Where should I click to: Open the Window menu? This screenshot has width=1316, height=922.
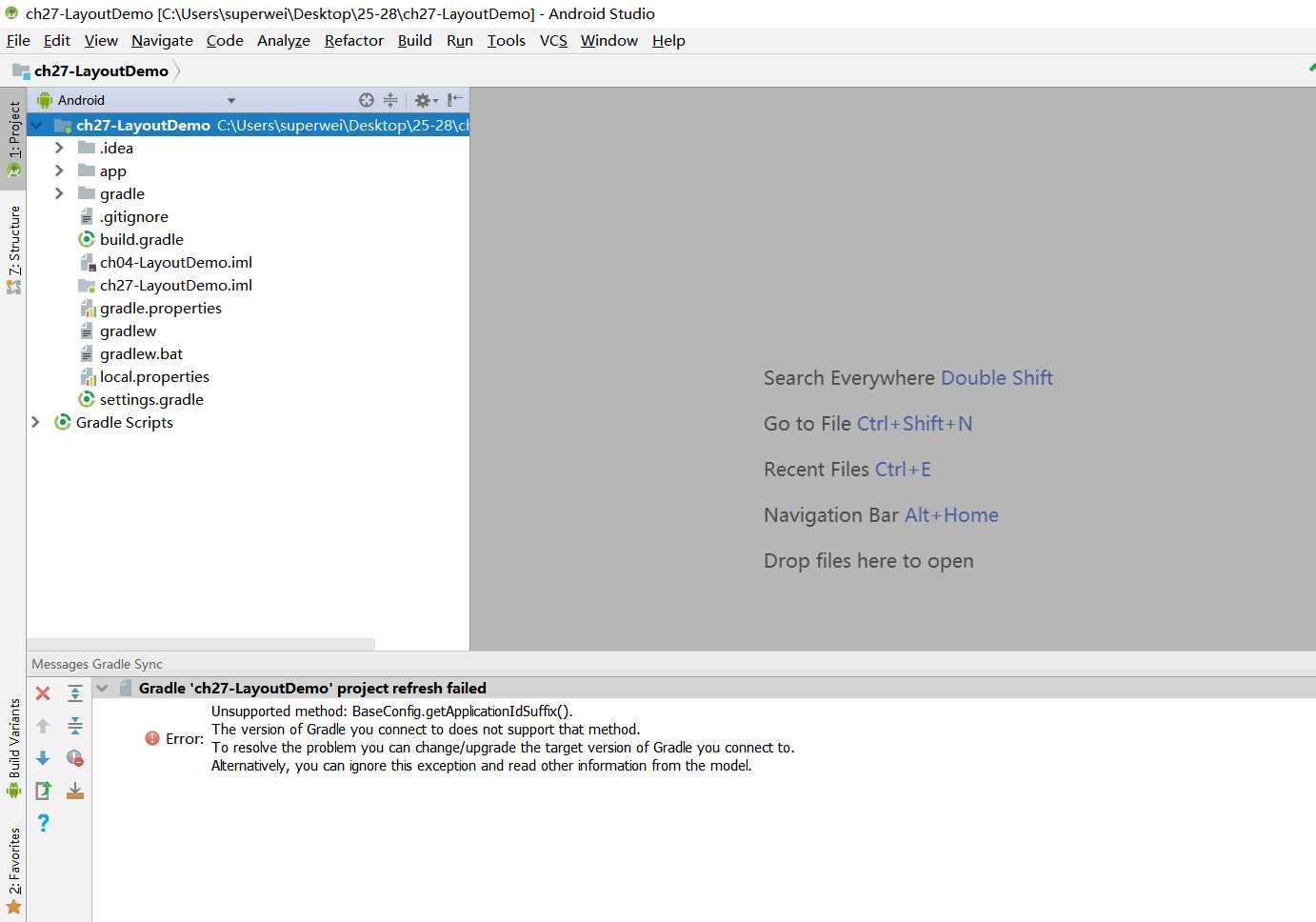tap(609, 40)
